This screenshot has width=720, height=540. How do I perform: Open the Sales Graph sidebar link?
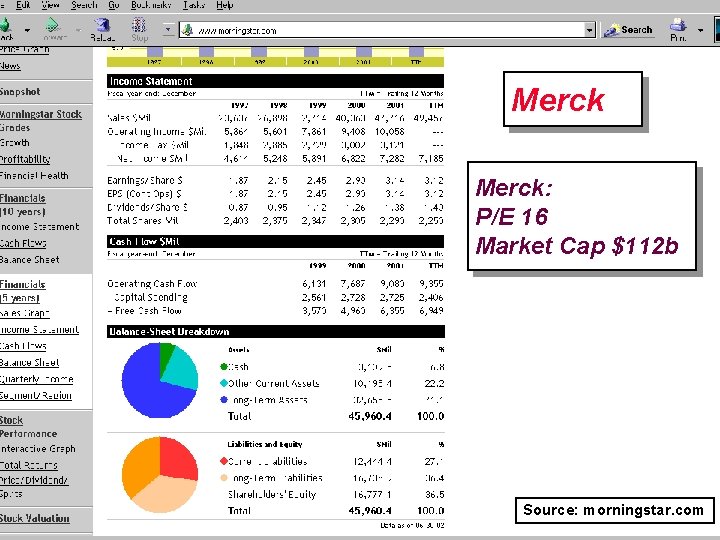tap(24, 313)
